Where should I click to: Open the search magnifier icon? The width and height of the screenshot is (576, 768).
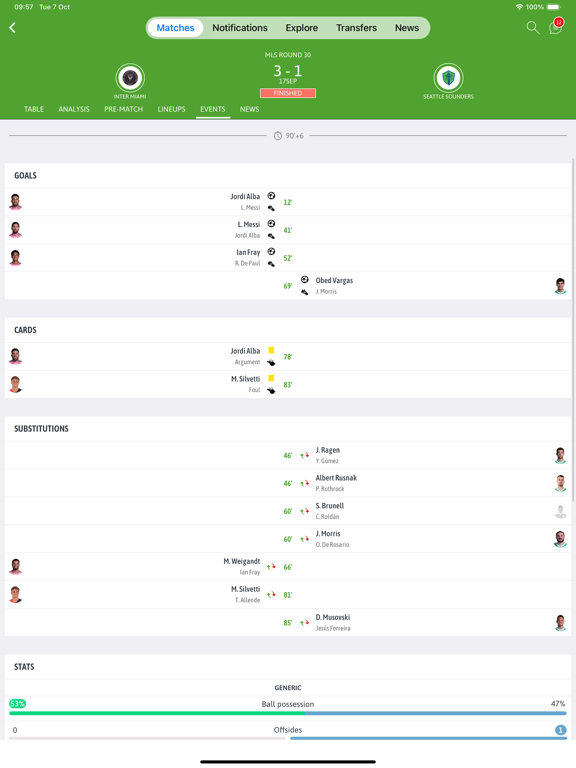532,27
